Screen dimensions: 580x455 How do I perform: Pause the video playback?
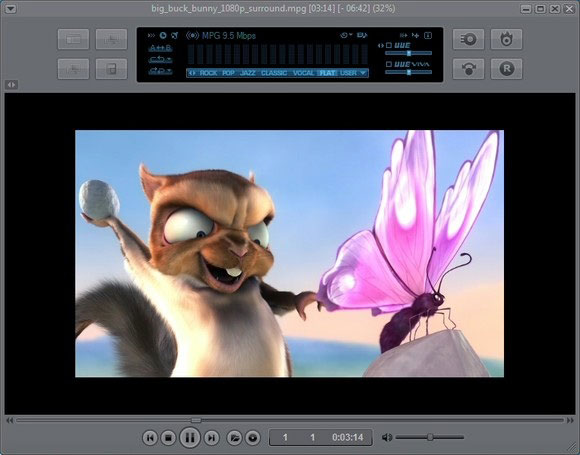coord(190,438)
